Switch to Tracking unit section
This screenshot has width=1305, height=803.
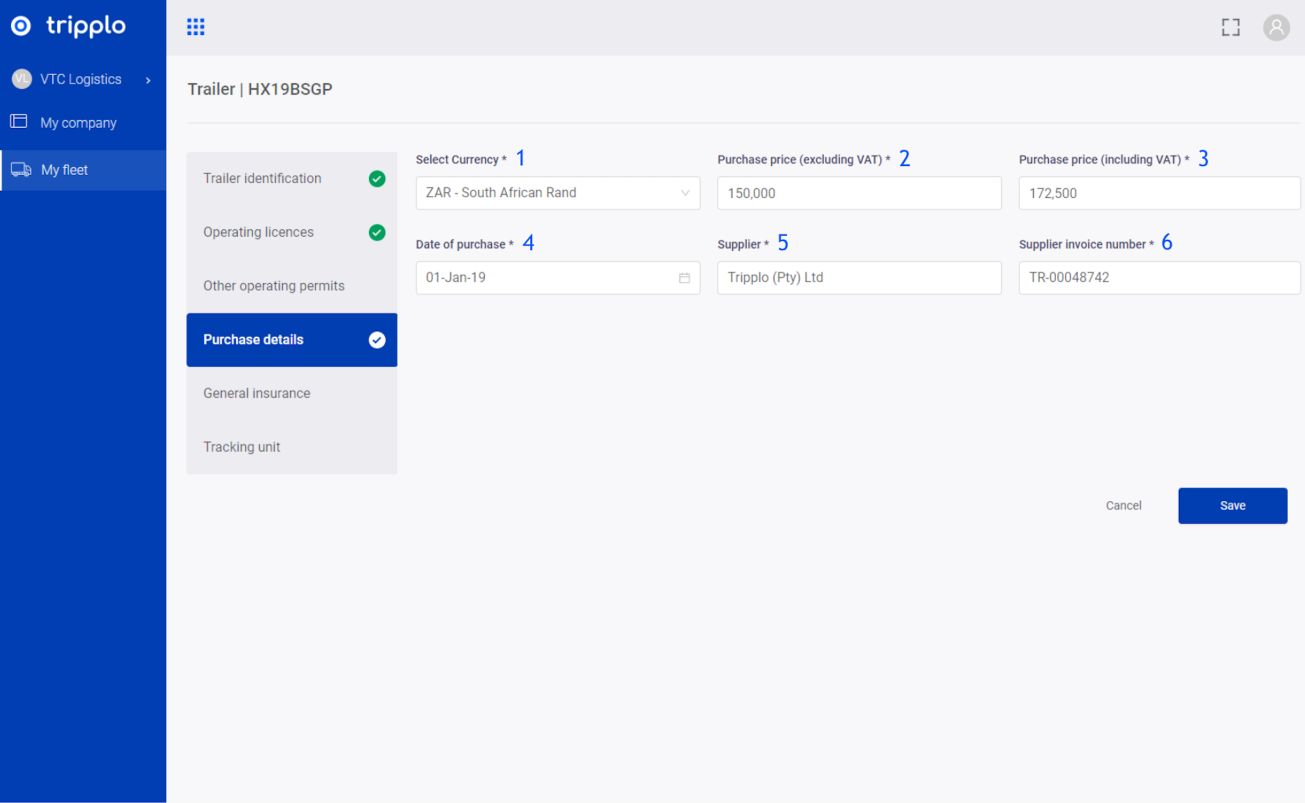pyautogui.click(x=242, y=447)
